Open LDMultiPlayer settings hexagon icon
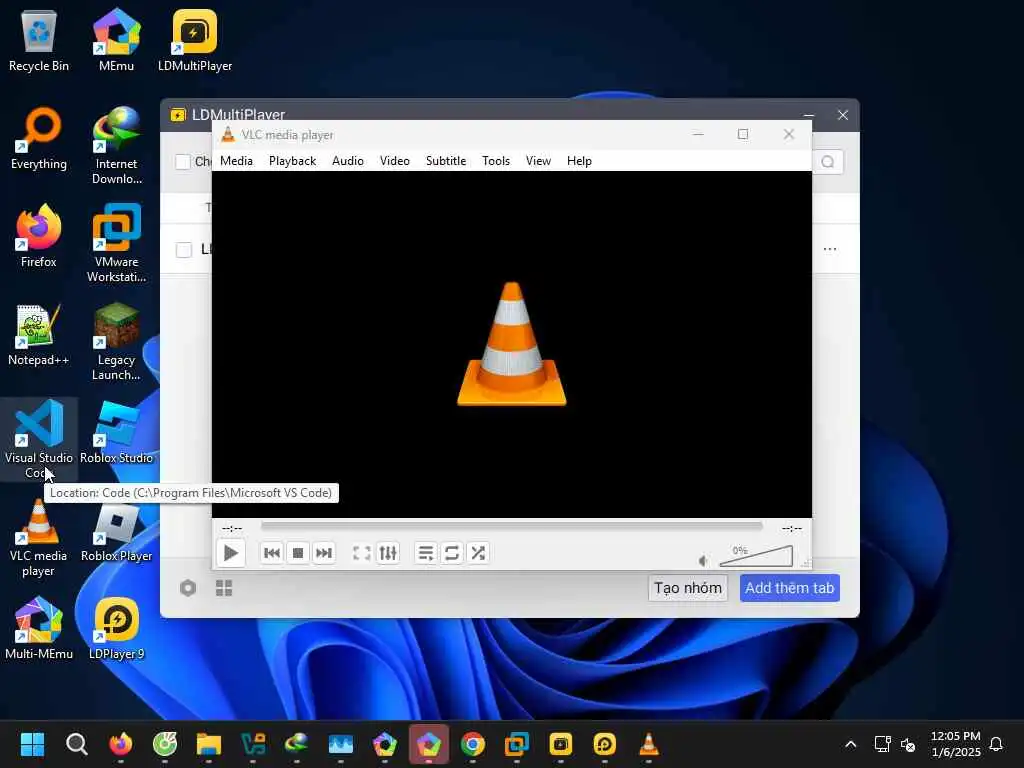 point(187,588)
